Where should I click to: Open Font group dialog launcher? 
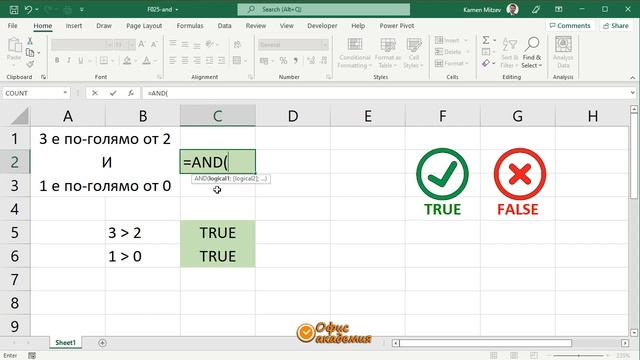[160, 77]
